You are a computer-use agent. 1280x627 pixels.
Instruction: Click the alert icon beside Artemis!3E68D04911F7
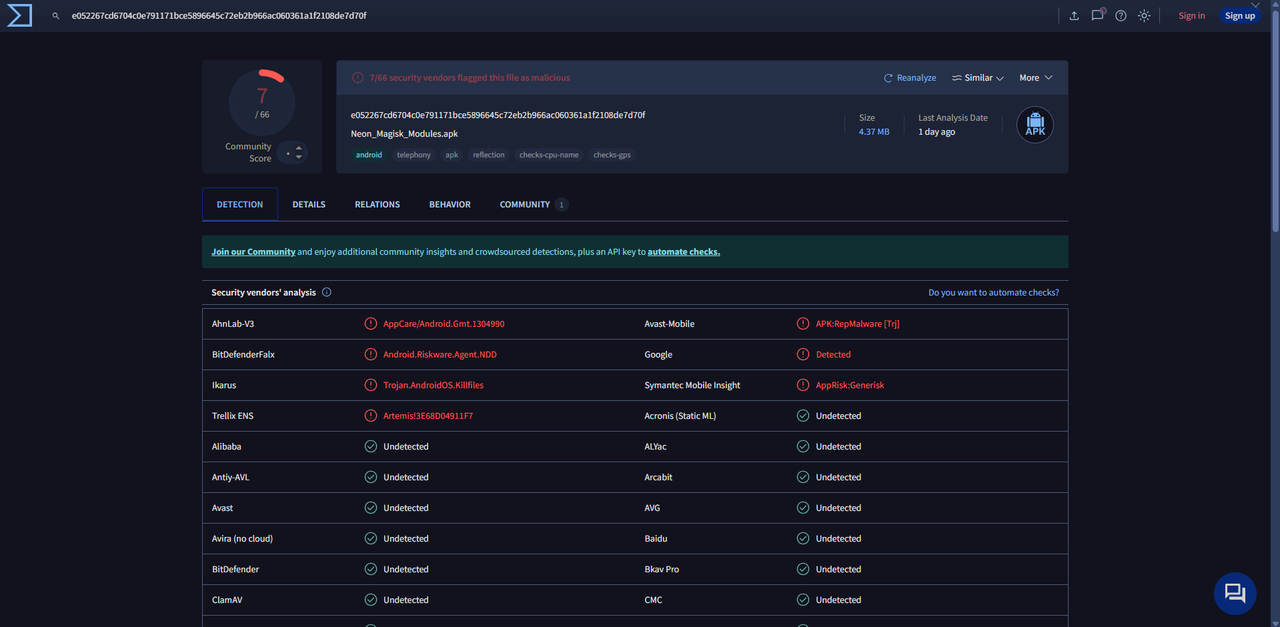point(371,416)
